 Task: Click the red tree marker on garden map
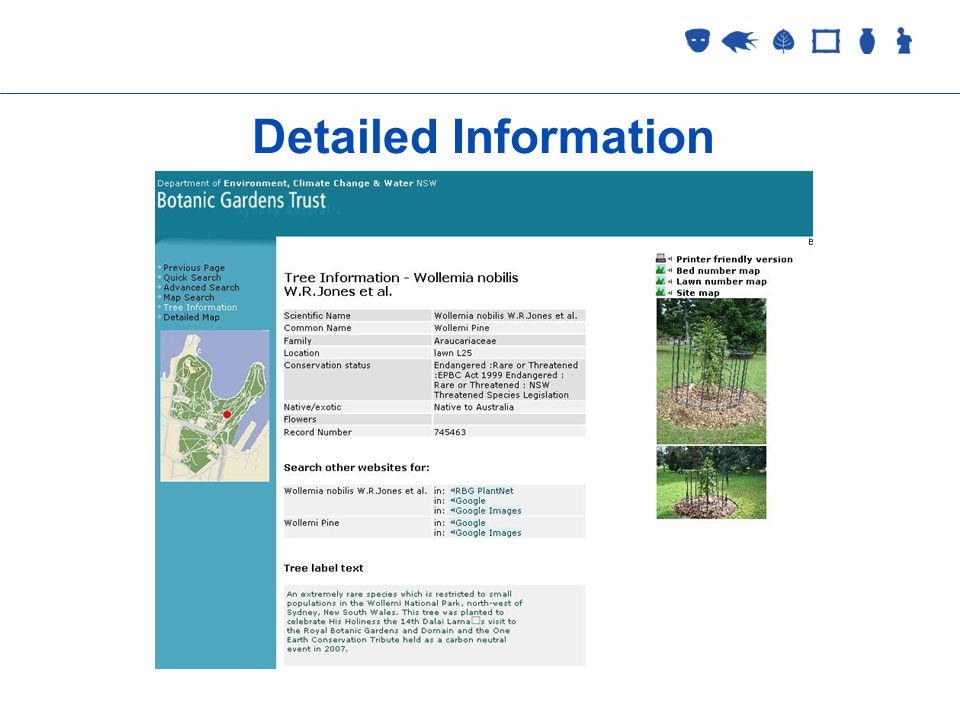click(x=227, y=414)
